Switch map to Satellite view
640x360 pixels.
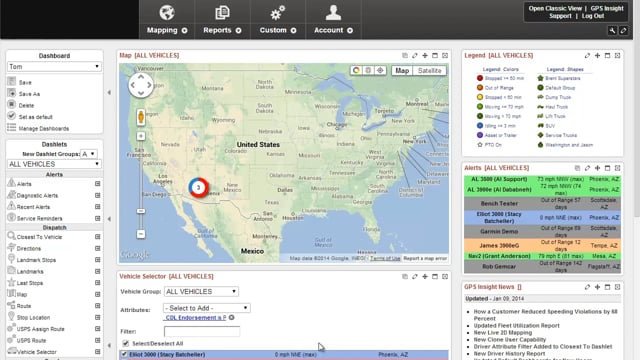click(429, 71)
